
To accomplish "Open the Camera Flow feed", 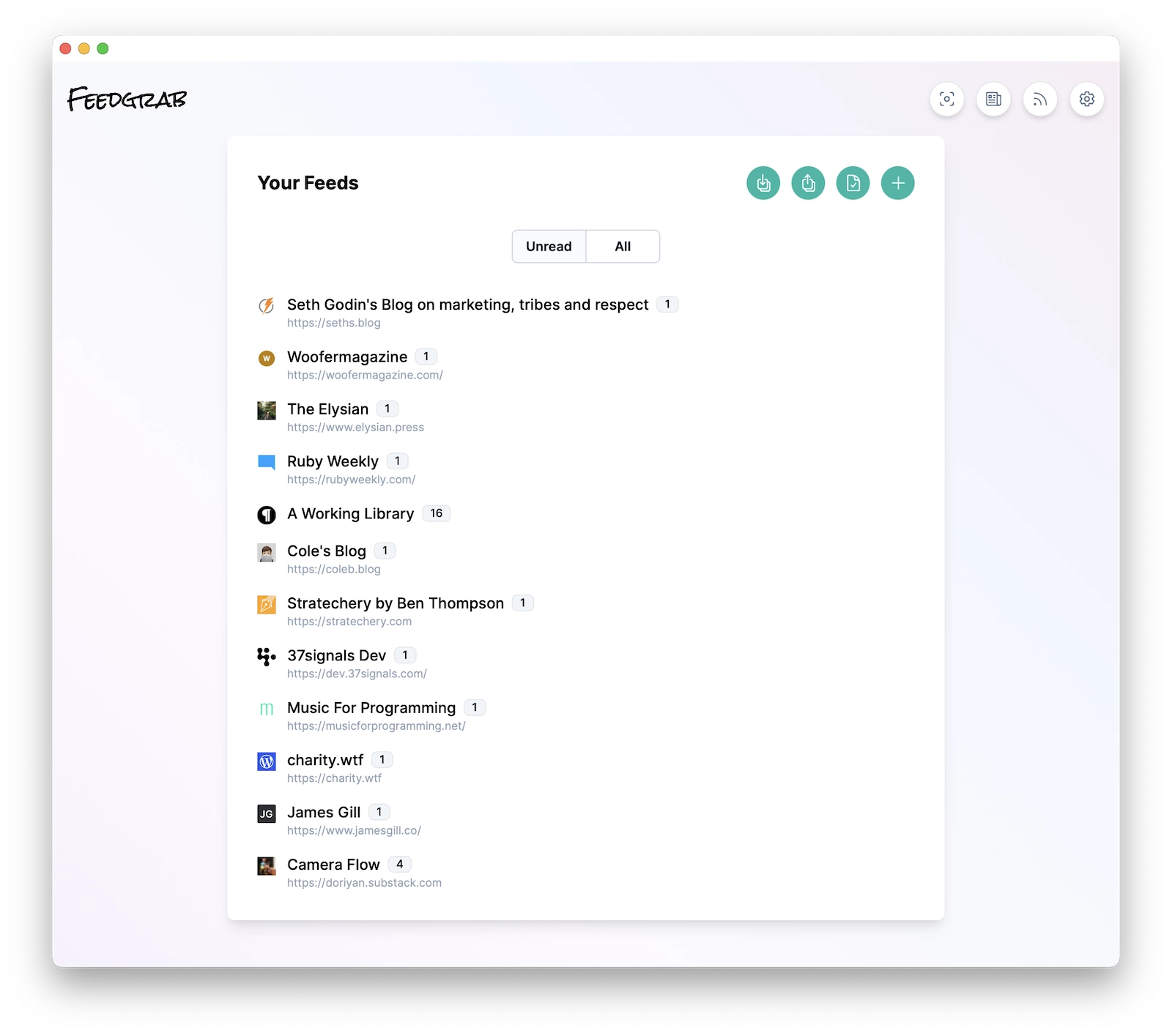I will coord(333,864).
